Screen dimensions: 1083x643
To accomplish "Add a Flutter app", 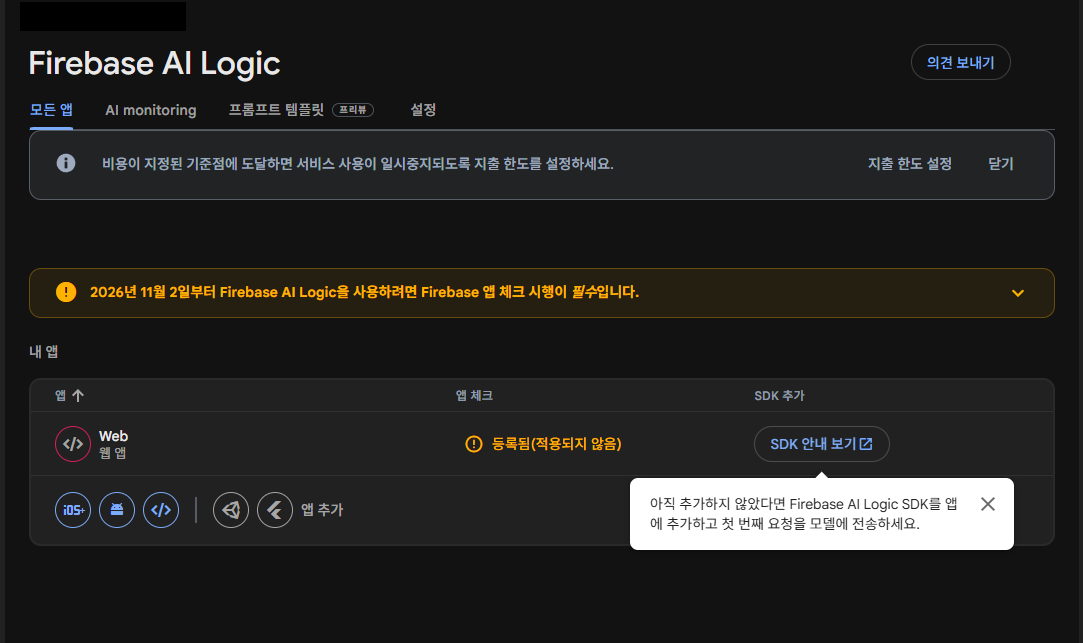I will click(x=275, y=510).
